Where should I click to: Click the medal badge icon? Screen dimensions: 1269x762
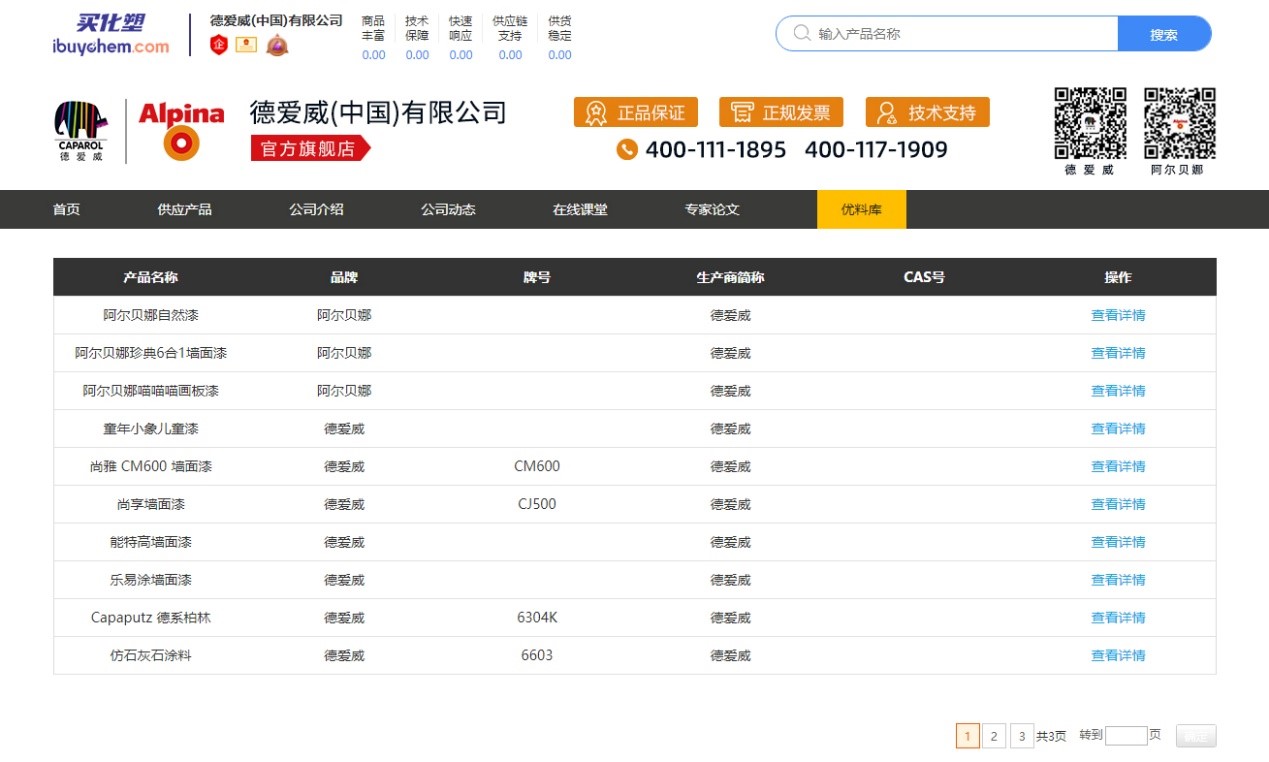pyautogui.click(x=276, y=44)
